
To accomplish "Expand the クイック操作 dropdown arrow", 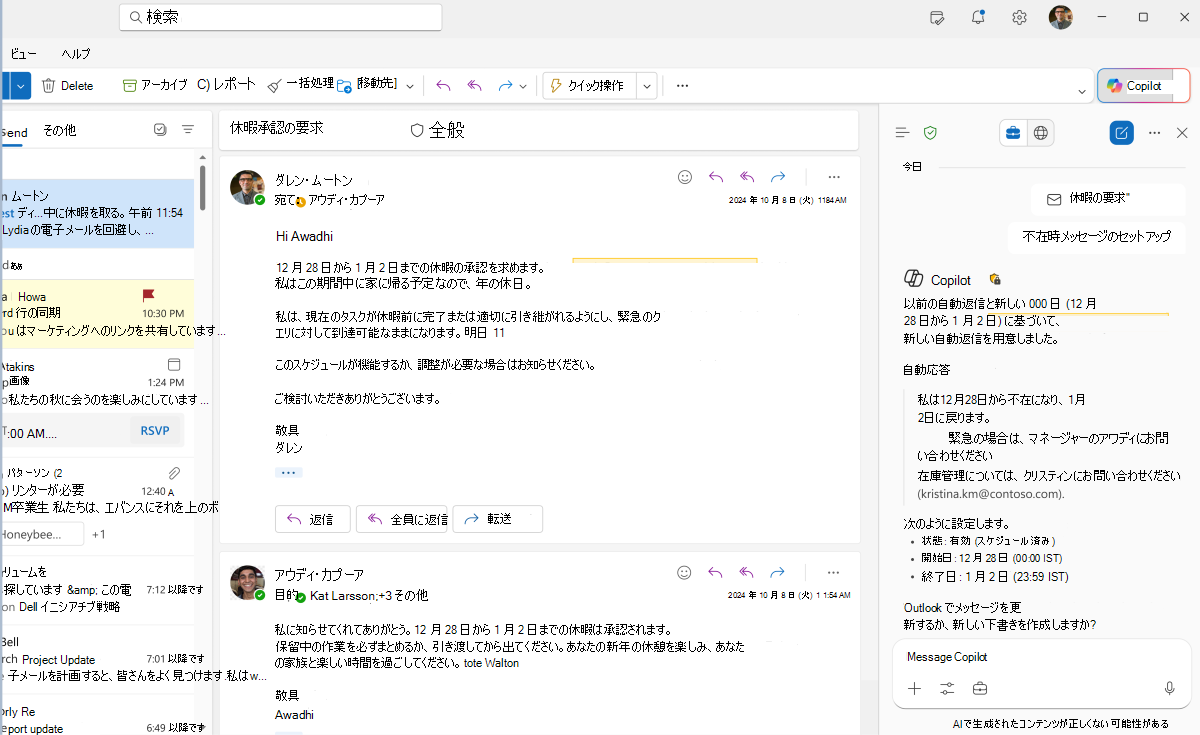I will [647, 86].
